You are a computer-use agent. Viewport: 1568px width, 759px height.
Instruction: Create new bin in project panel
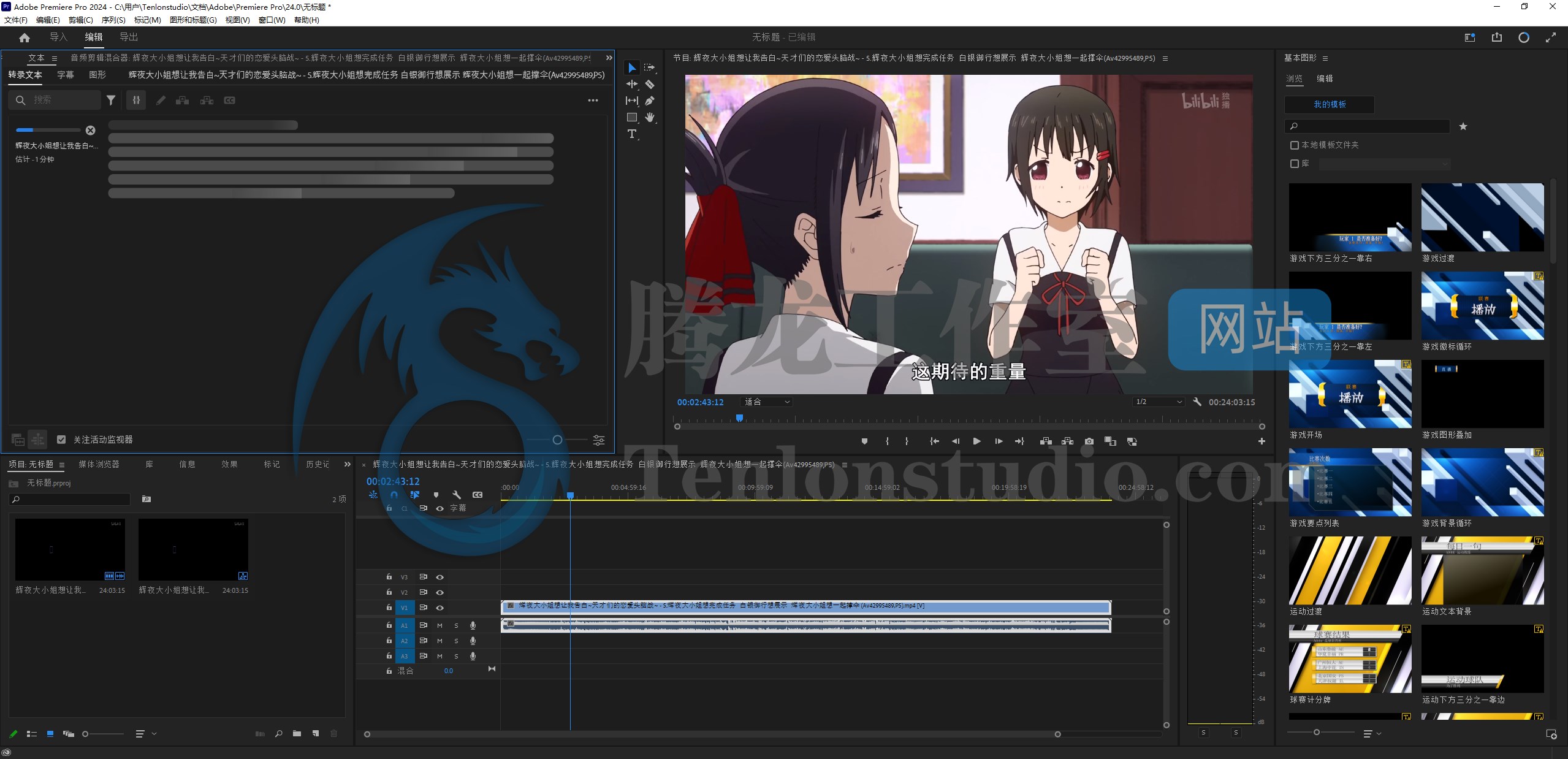coord(297,733)
